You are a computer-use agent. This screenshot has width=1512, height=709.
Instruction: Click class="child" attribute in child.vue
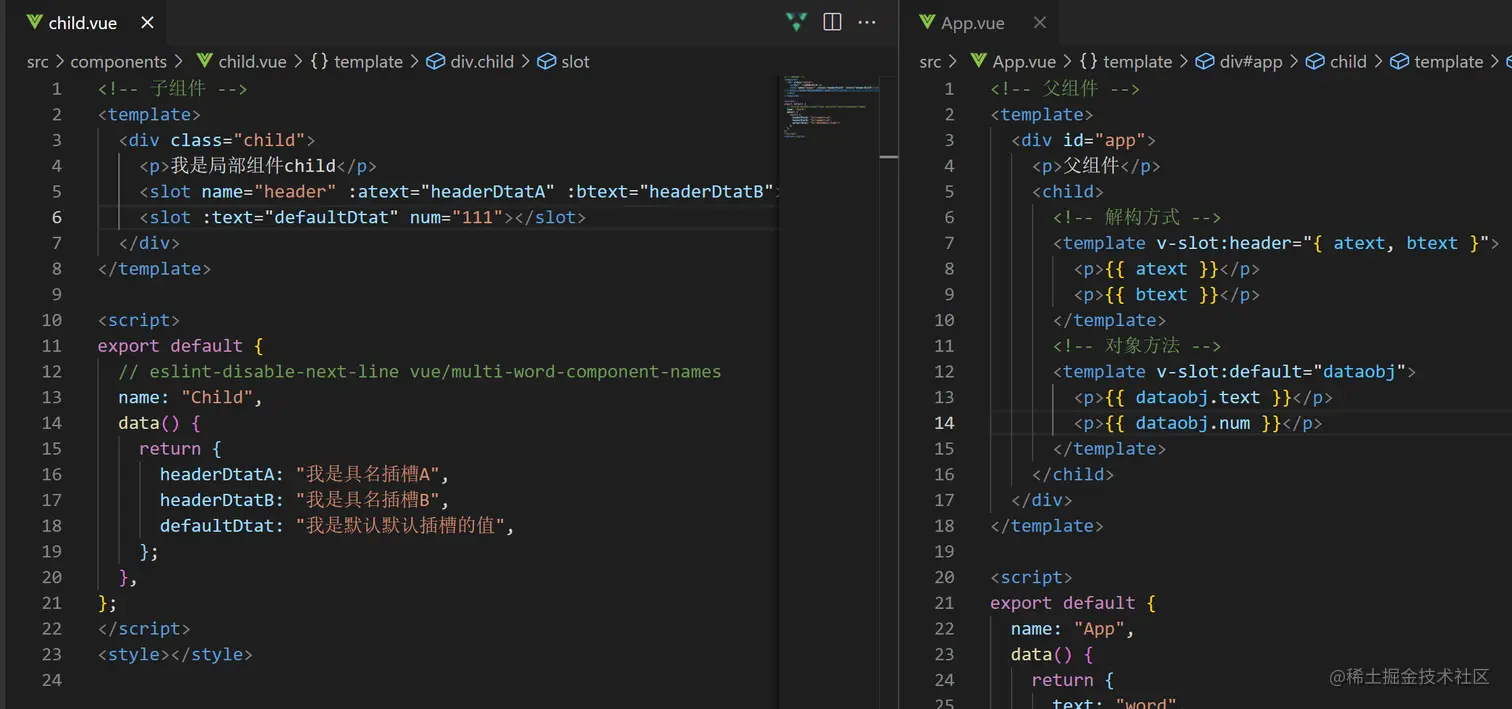coord(238,140)
